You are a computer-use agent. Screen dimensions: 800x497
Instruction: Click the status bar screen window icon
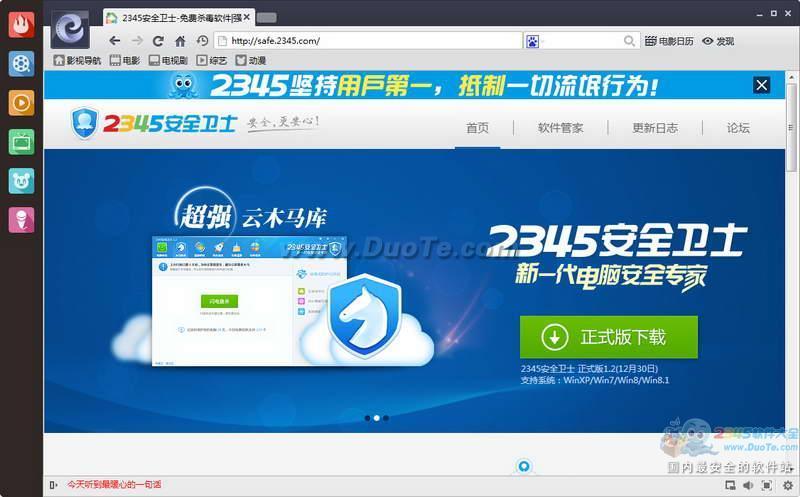pyautogui.click(x=730, y=485)
